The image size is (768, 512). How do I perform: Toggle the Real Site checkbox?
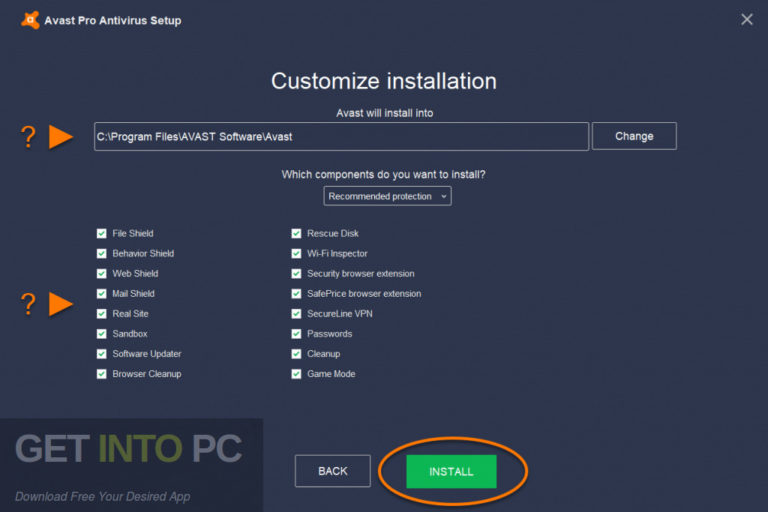click(x=101, y=314)
